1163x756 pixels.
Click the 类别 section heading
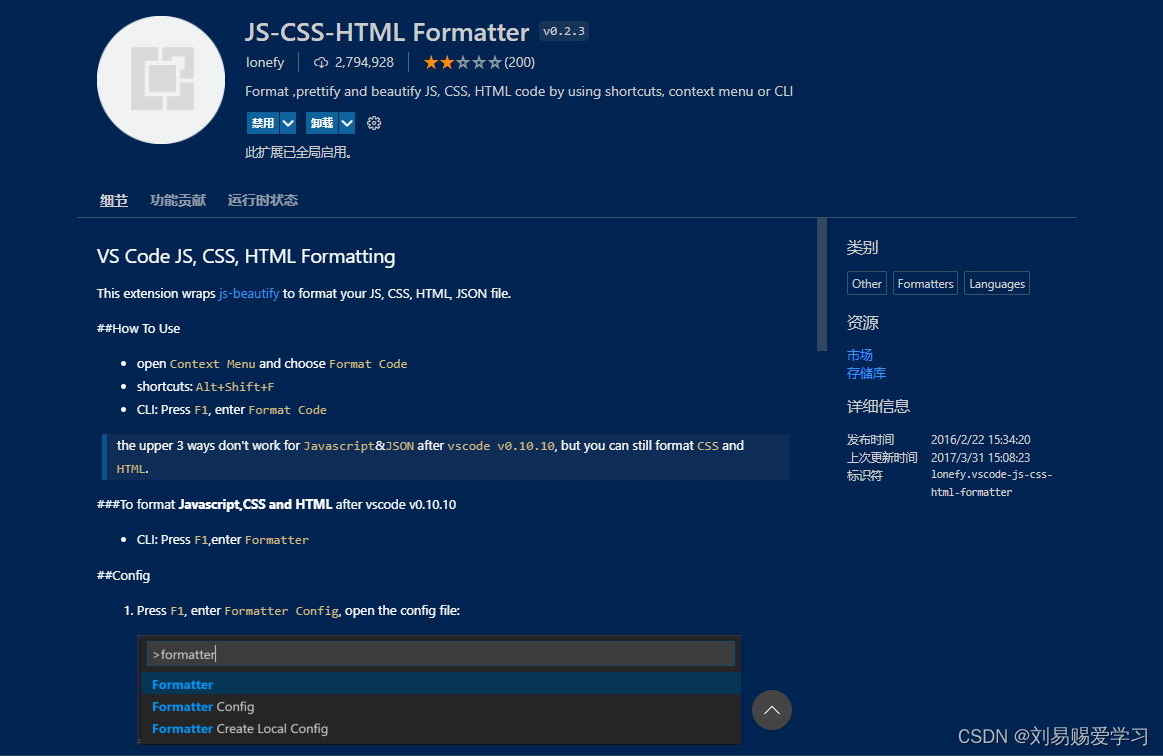[862, 248]
